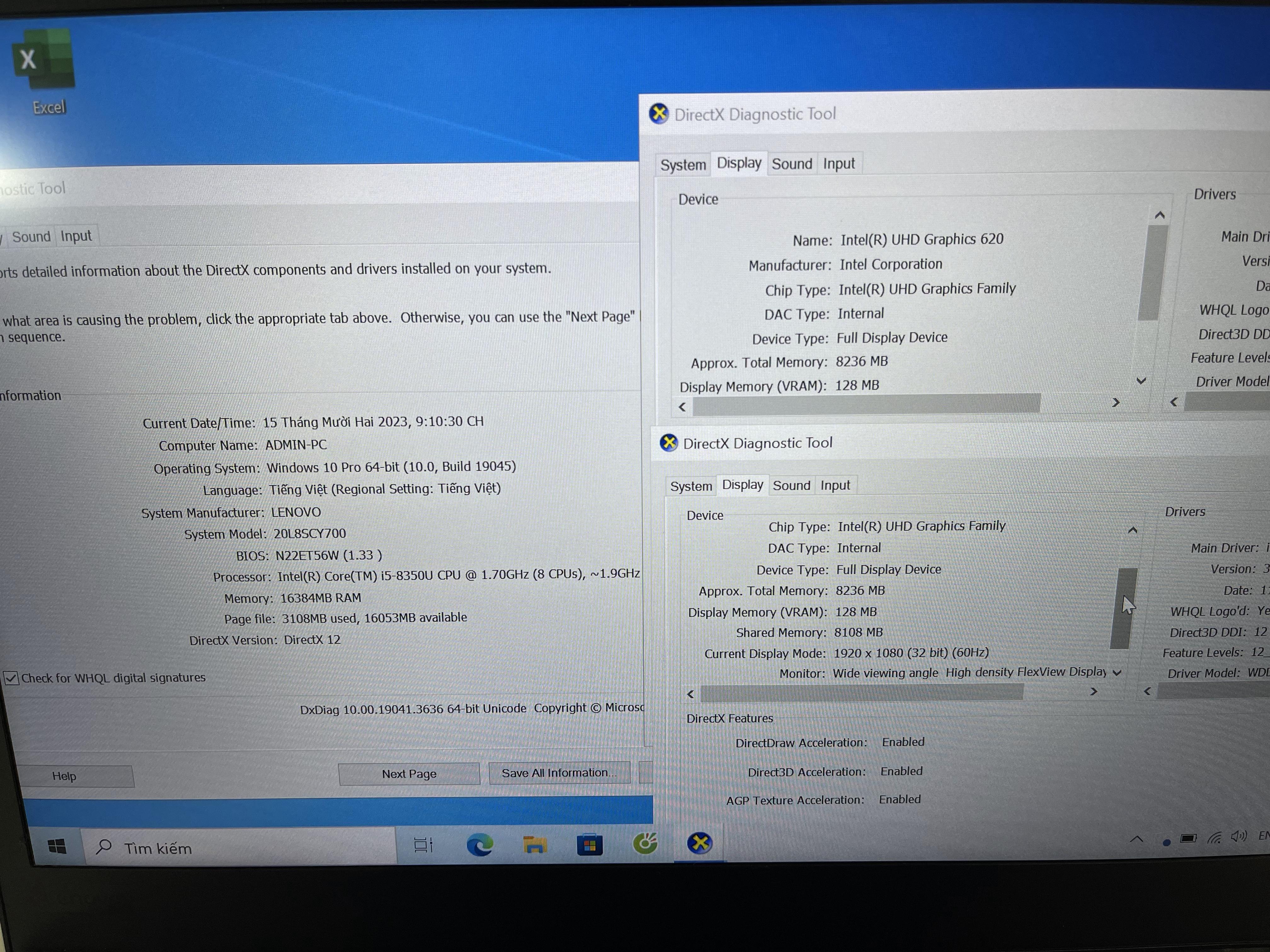Screen dimensions: 1270x952
Task: Select the Intel(R) UHD Graphics 620 name text
Action: [922, 239]
